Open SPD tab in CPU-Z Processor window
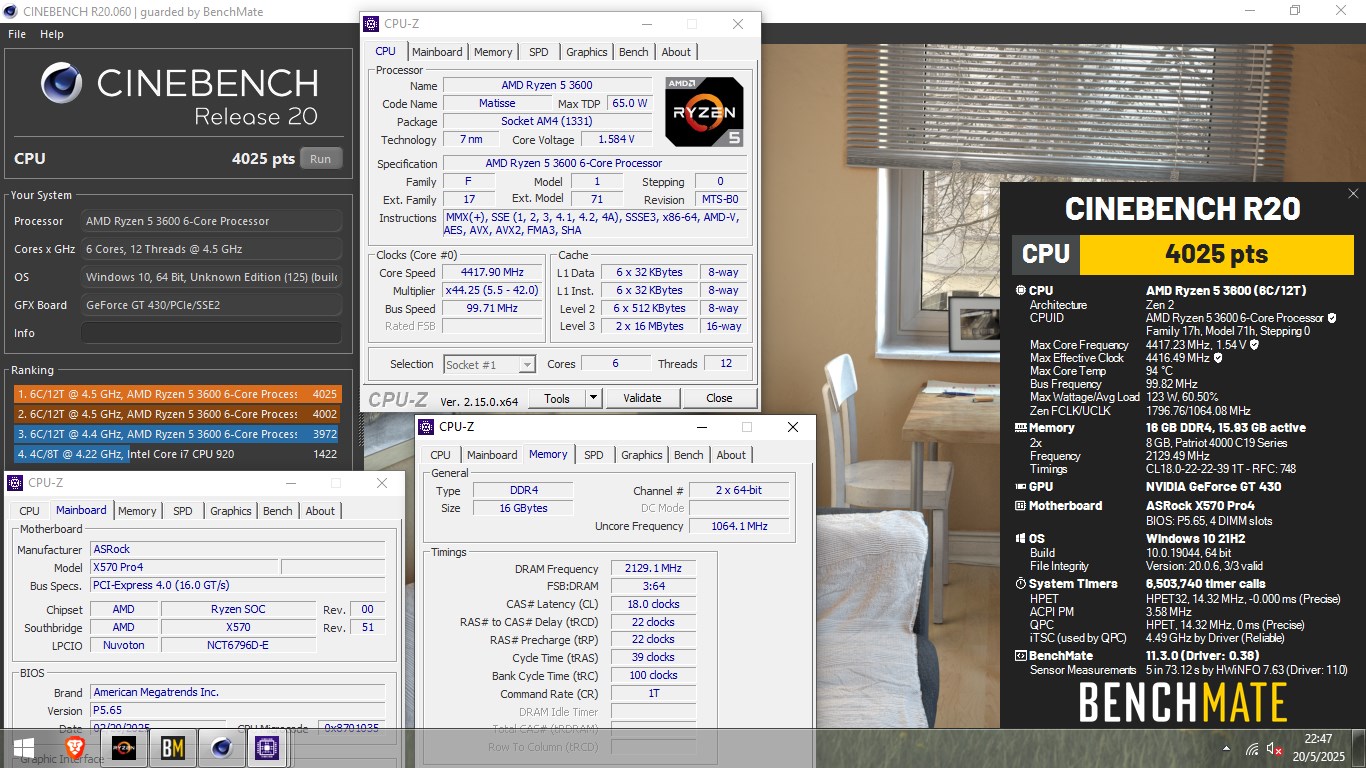 point(539,52)
